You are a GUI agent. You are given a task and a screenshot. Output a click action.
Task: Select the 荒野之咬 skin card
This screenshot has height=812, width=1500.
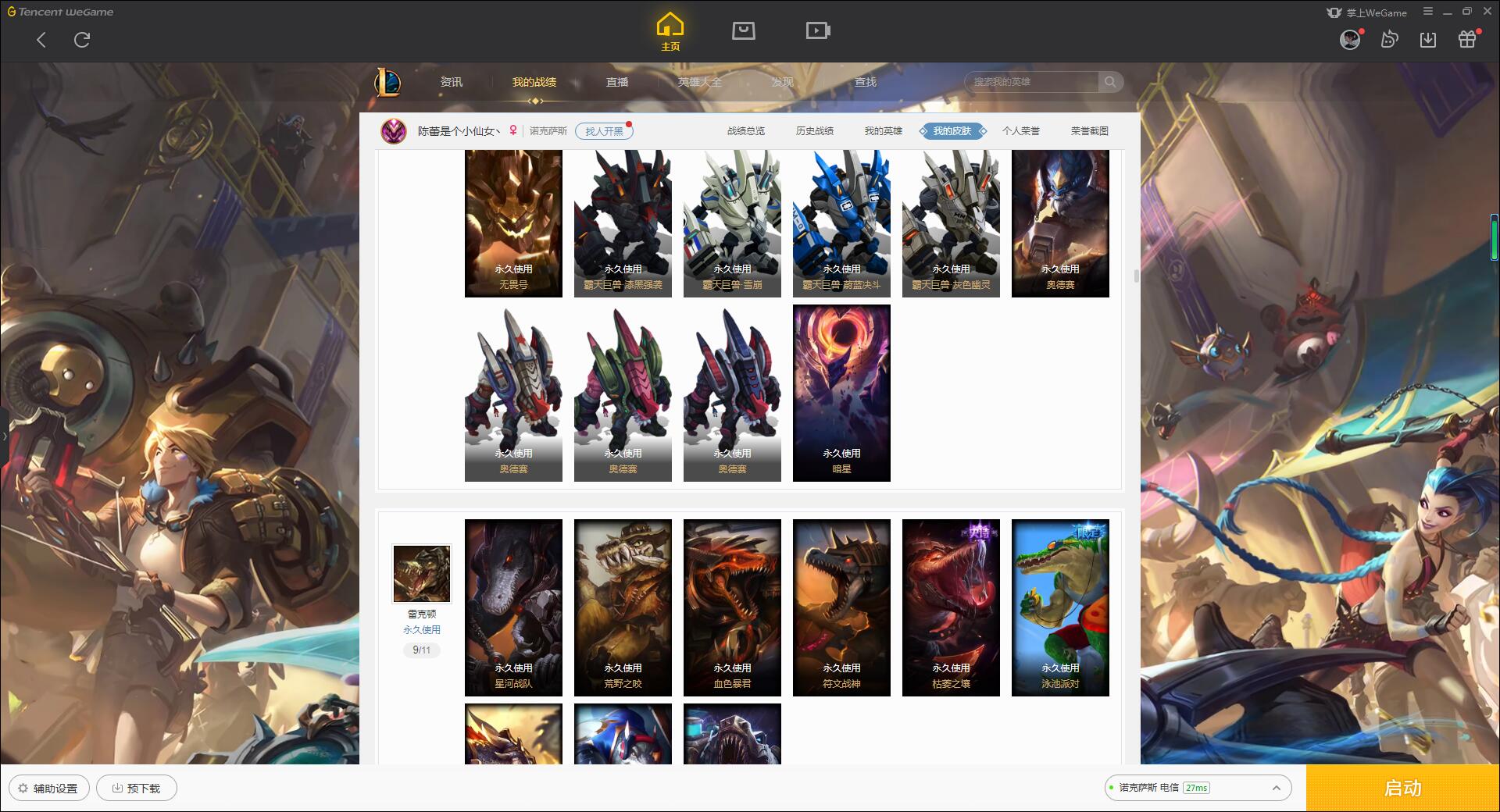[623, 607]
